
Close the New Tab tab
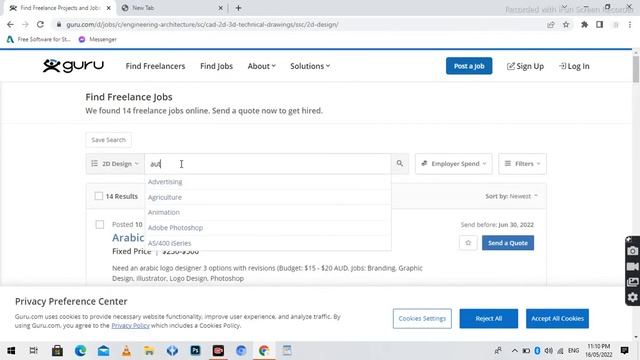click(x=220, y=8)
